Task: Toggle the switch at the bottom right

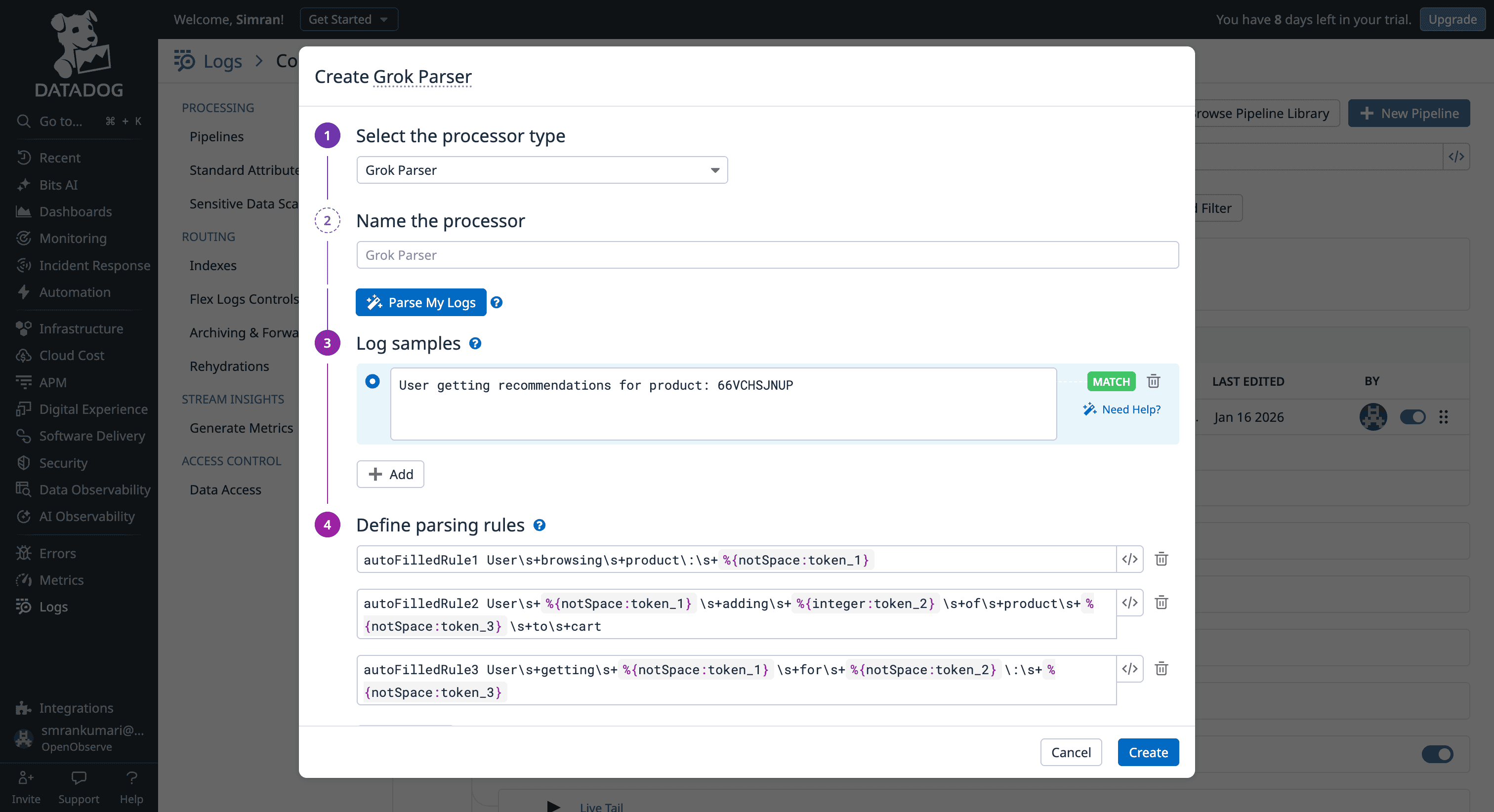Action: pos(1438,754)
